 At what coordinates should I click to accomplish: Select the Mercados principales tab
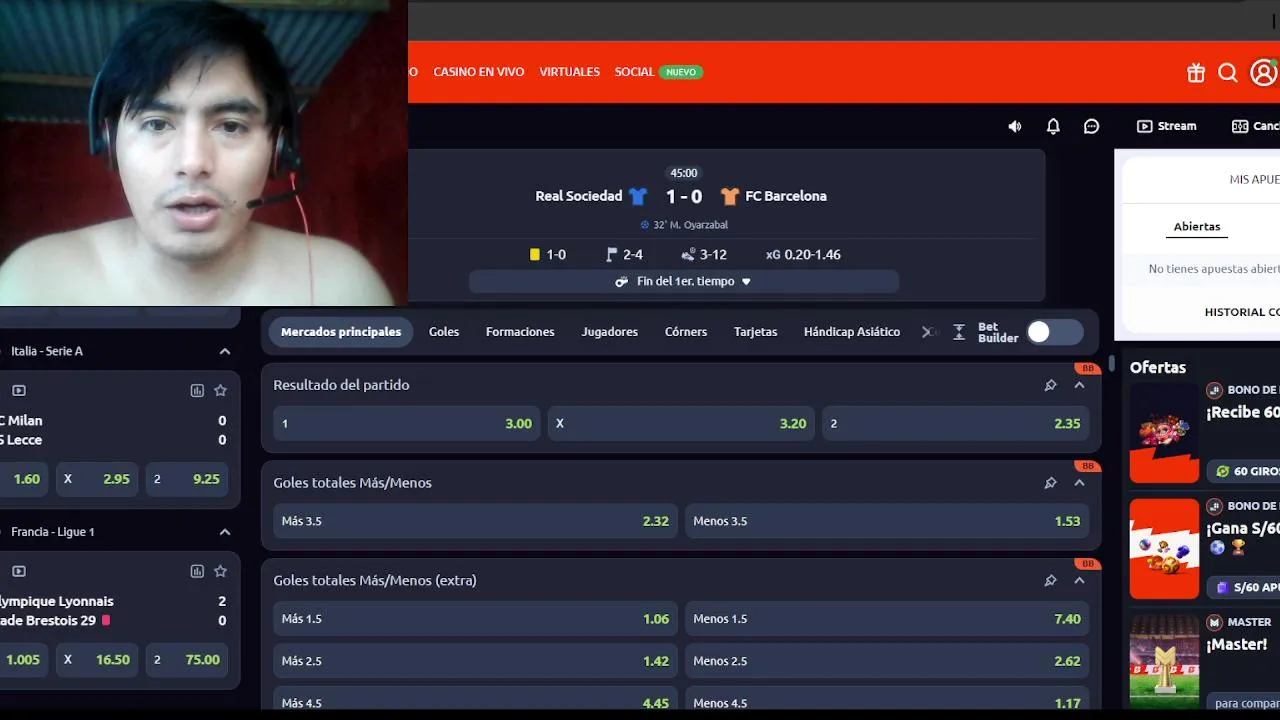(341, 332)
